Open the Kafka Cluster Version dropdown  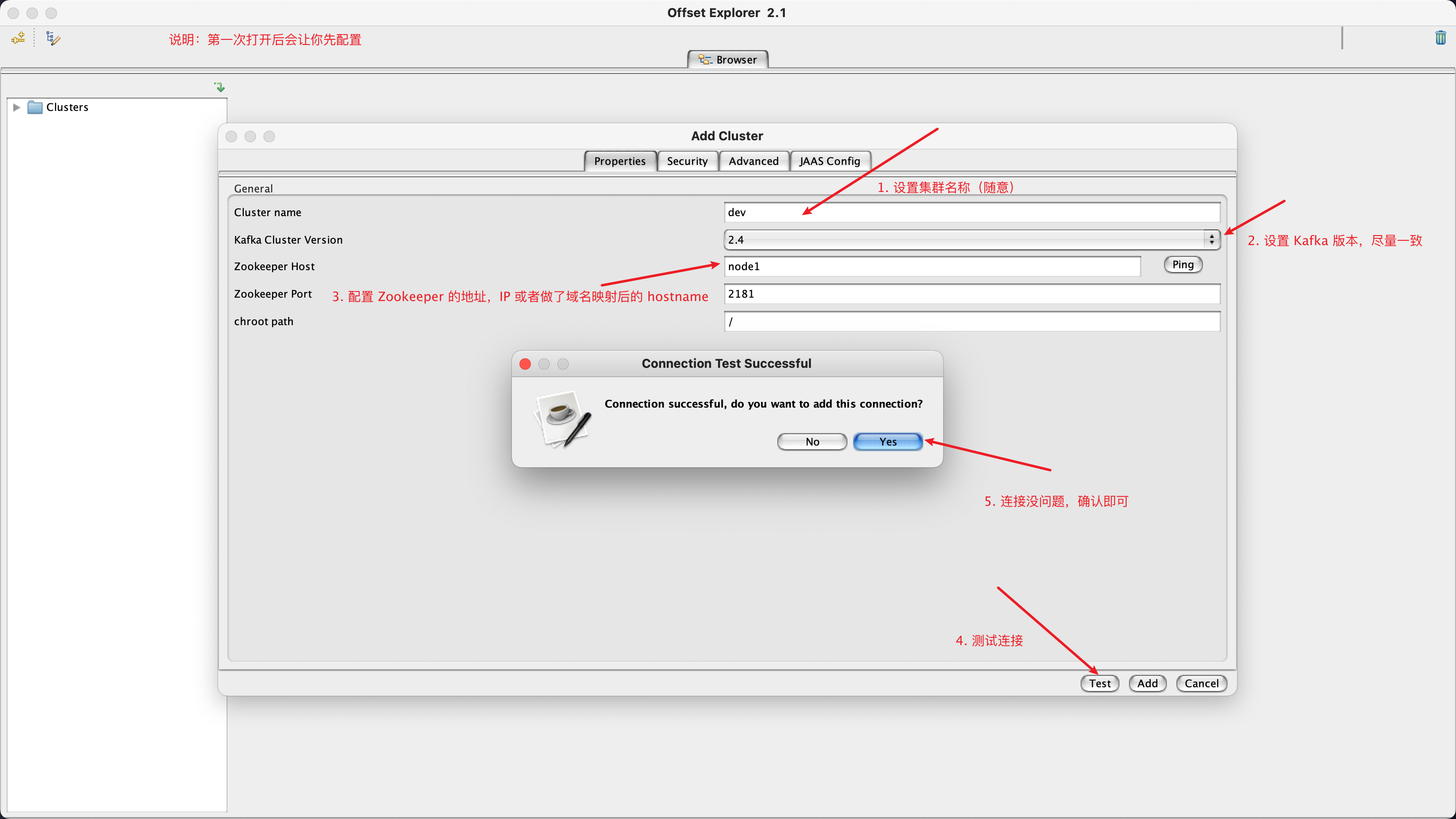pyautogui.click(x=1211, y=239)
